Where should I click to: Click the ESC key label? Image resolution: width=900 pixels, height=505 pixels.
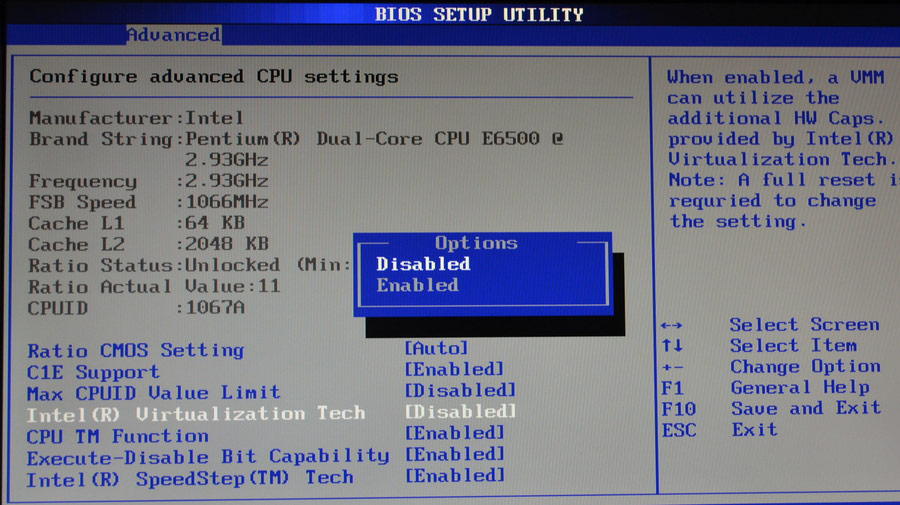point(679,430)
